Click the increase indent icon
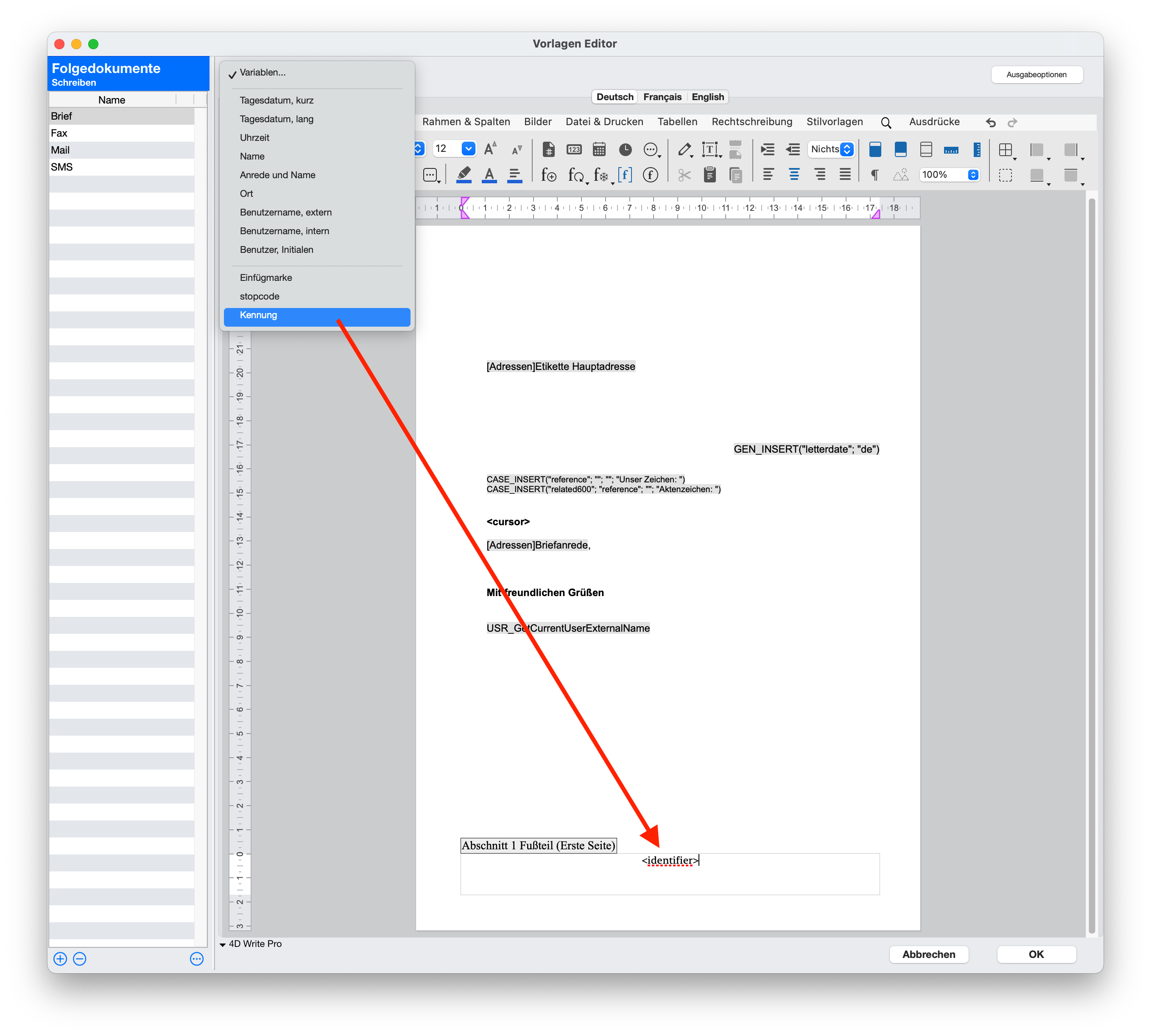The height and width of the screenshot is (1036, 1151). (x=768, y=150)
